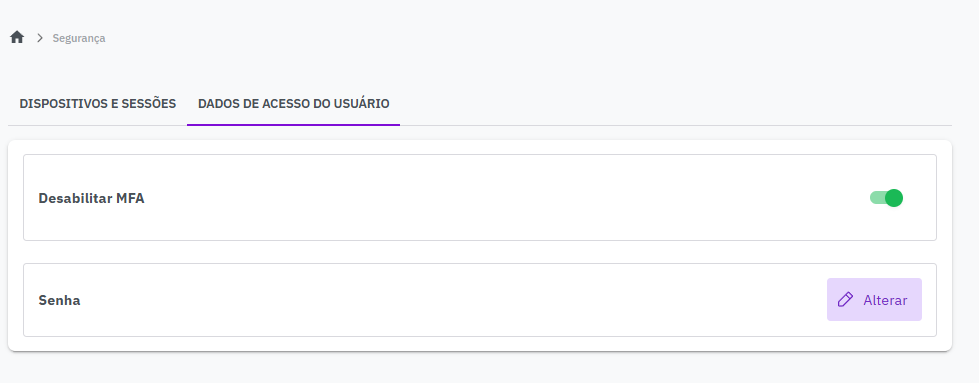Click the breadcrumb chevron after home icon
The width and height of the screenshot is (979, 383).
(x=40, y=38)
